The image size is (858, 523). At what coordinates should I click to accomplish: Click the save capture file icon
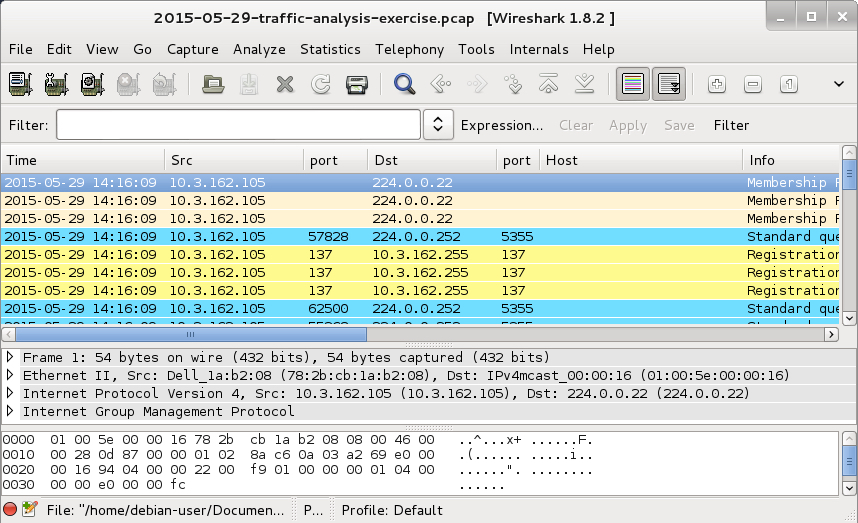(249, 84)
